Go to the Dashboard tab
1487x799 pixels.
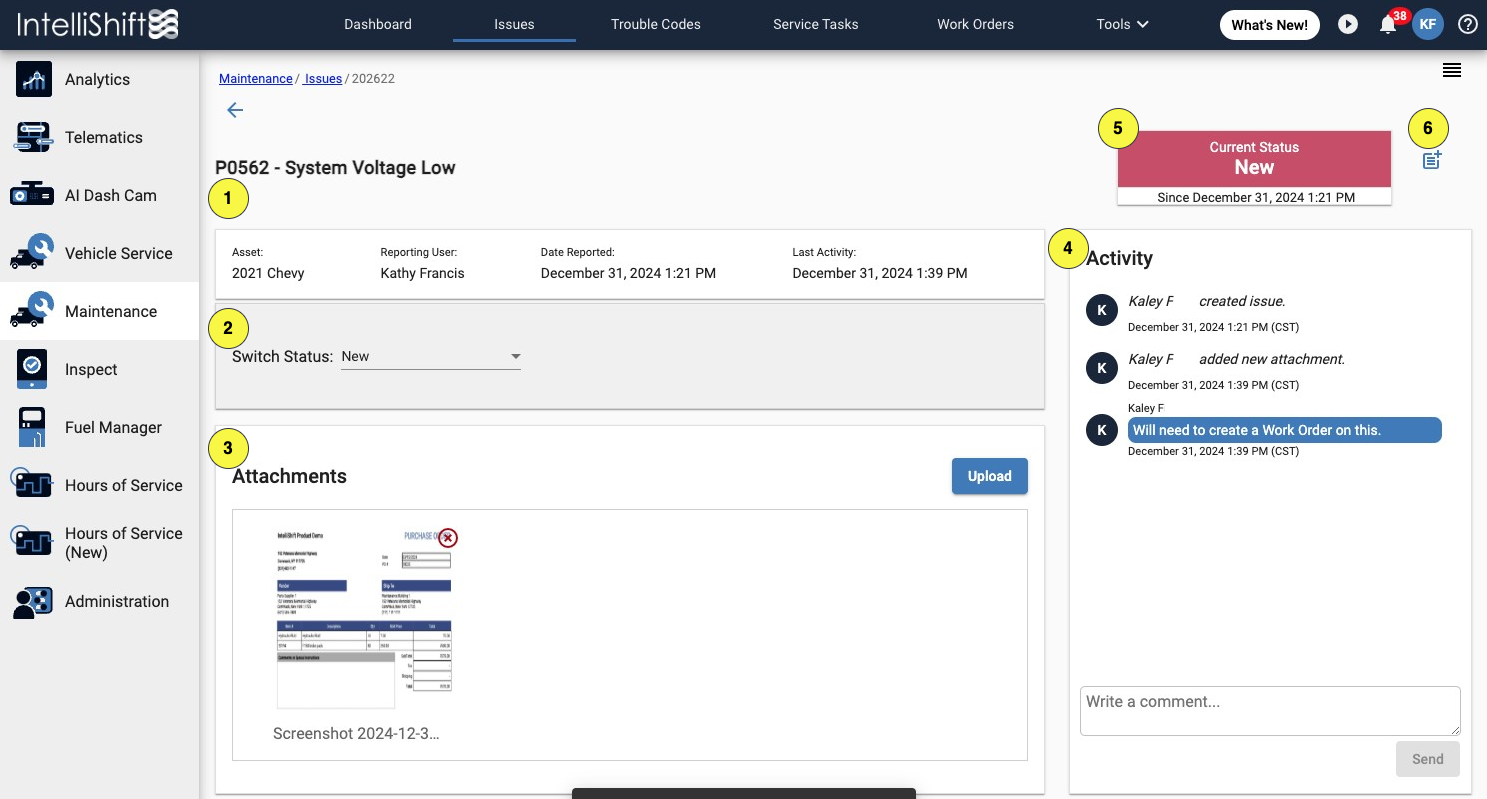click(378, 24)
